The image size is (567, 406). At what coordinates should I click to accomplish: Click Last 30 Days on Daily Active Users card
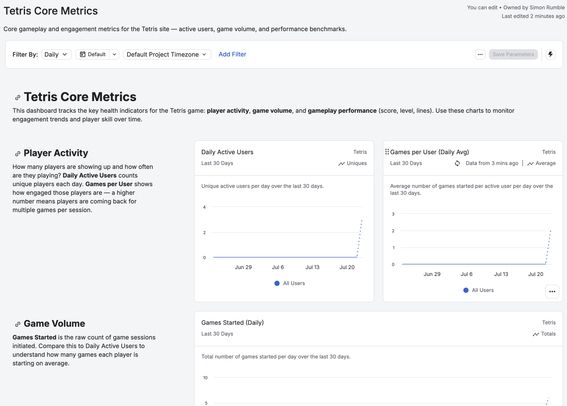[217, 163]
